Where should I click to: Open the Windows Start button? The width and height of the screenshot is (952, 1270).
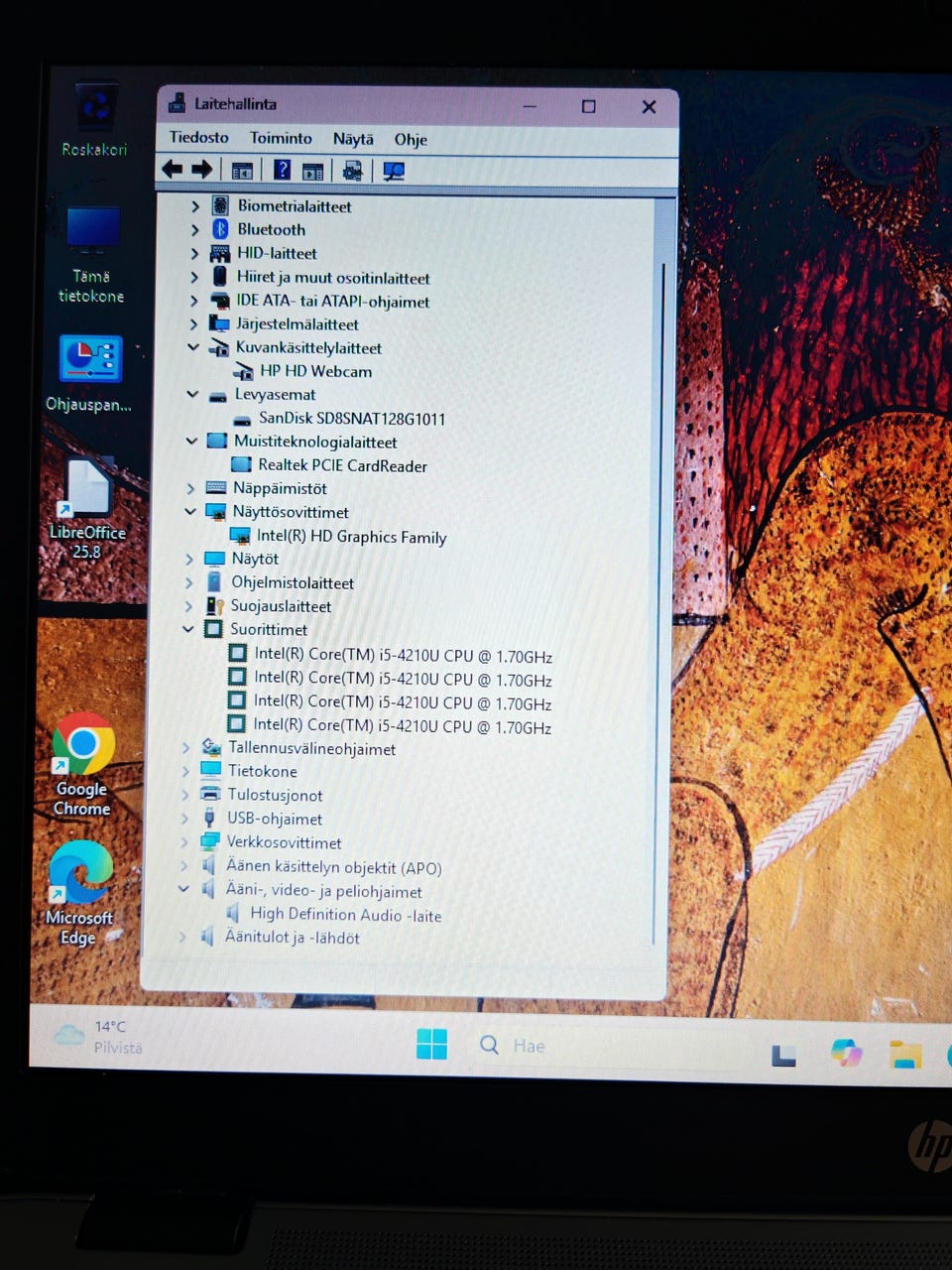(x=431, y=1044)
